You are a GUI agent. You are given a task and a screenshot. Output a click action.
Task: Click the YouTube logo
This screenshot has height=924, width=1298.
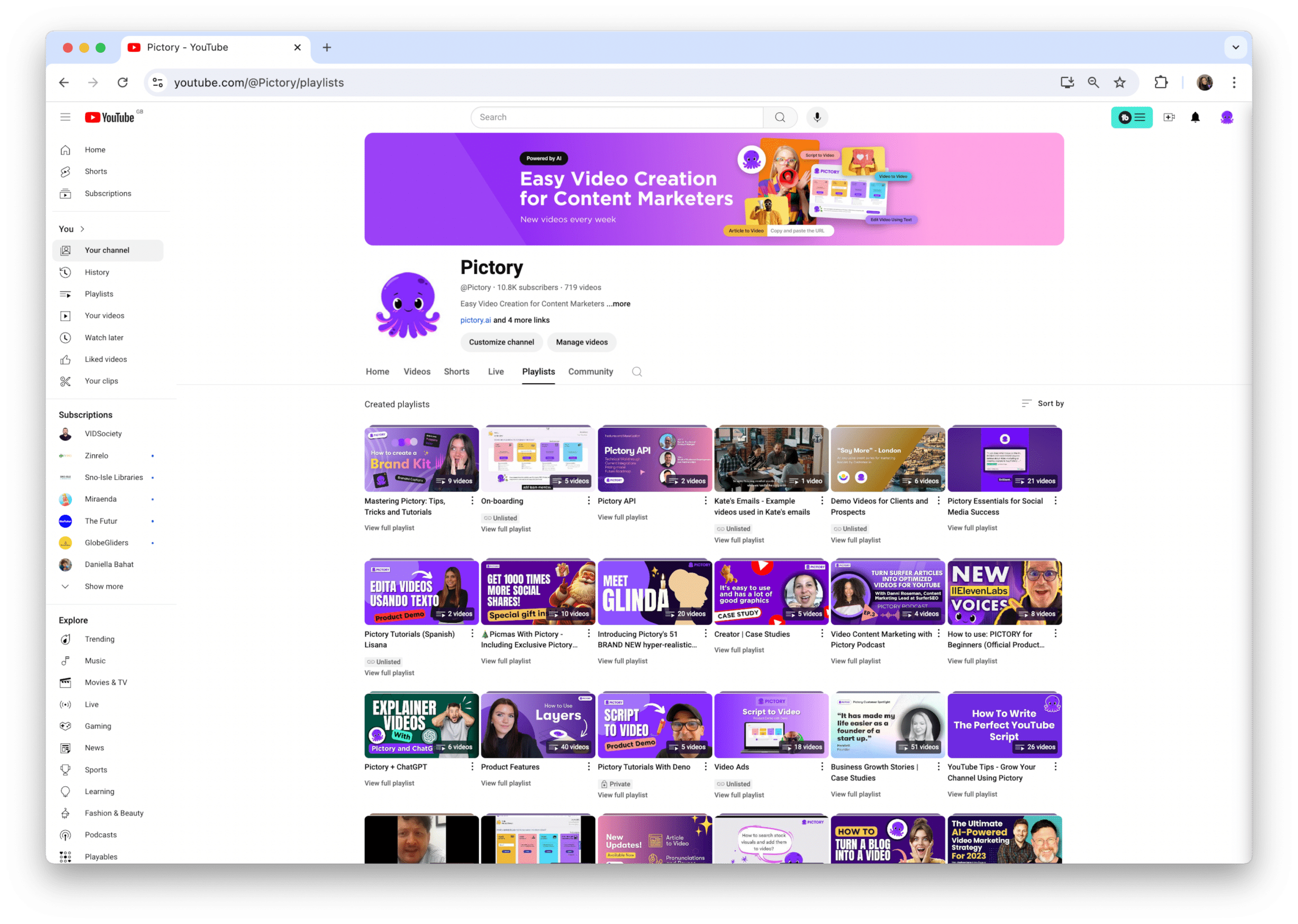[x=111, y=117]
